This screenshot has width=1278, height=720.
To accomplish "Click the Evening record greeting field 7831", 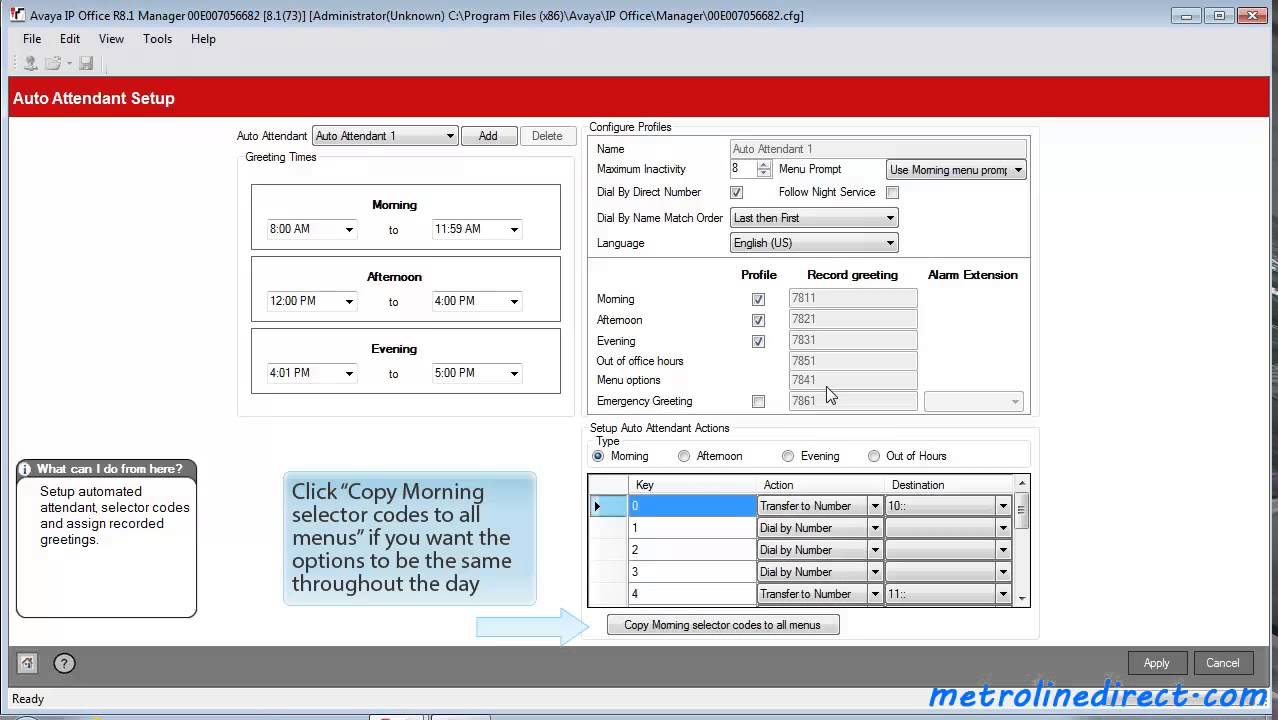I will point(853,340).
